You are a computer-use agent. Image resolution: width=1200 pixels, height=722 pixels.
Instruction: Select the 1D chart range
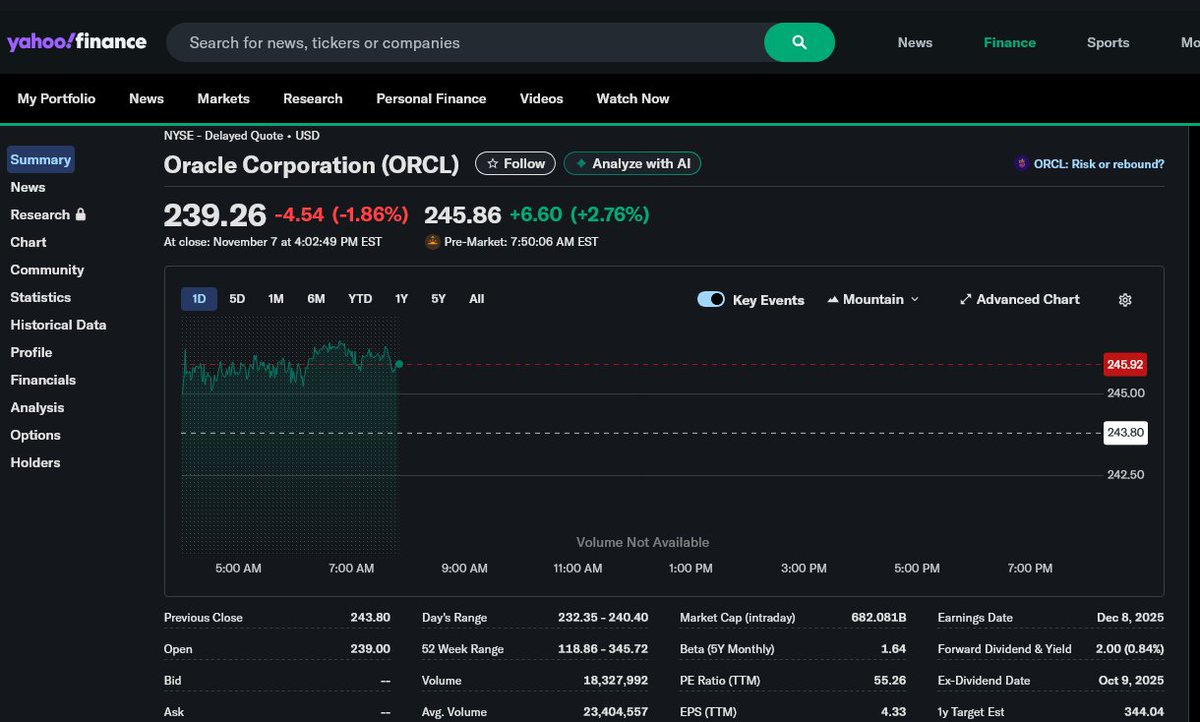pyautogui.click(x=199, y=298)
